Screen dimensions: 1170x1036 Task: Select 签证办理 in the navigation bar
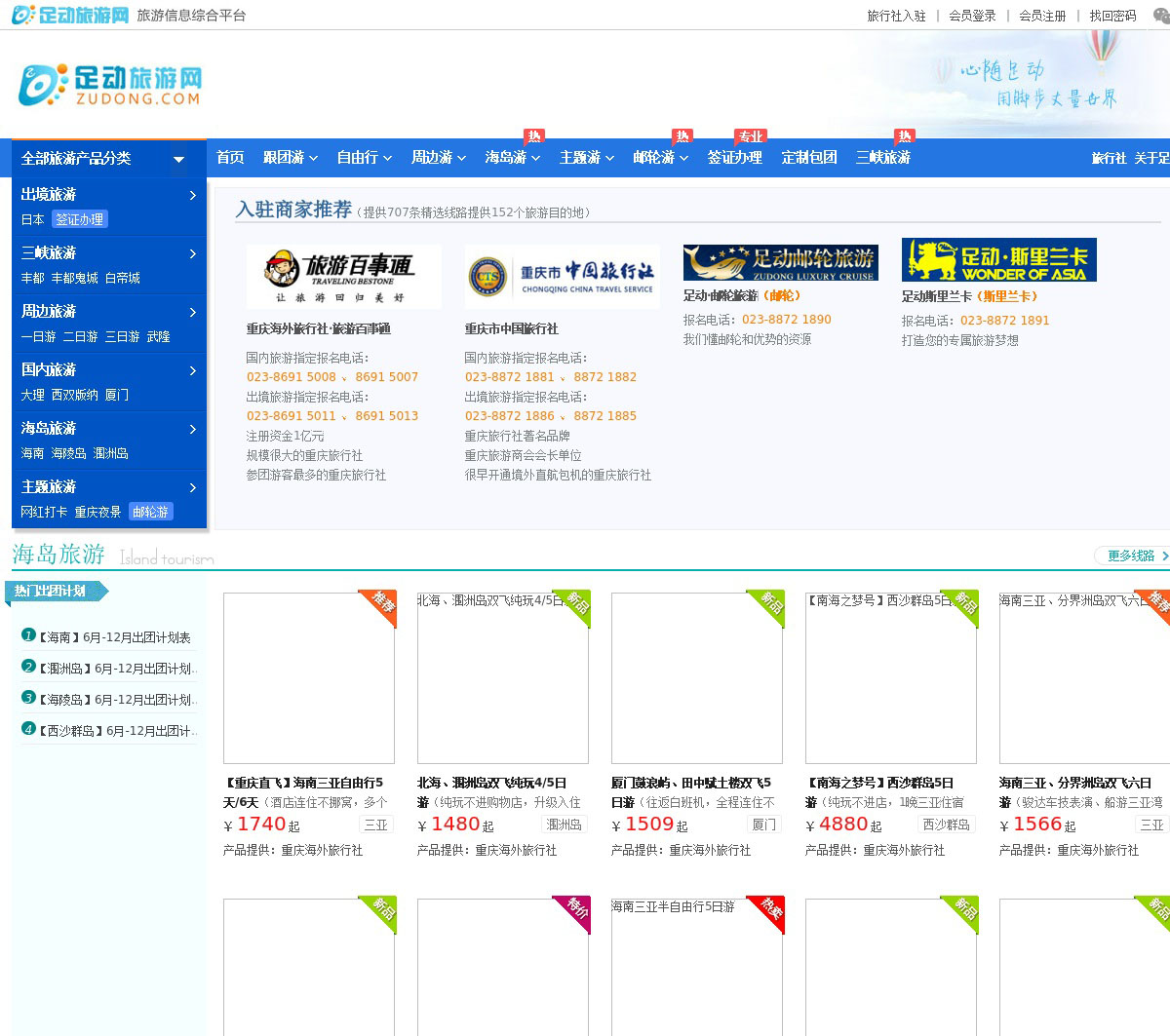(735, 157)
